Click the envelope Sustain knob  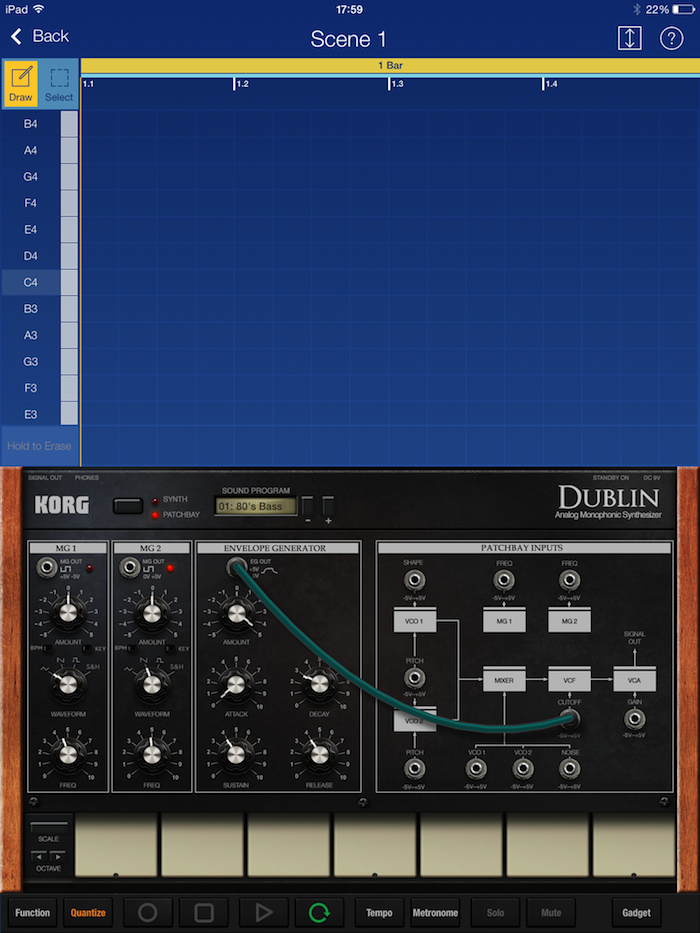coord(236,754)
